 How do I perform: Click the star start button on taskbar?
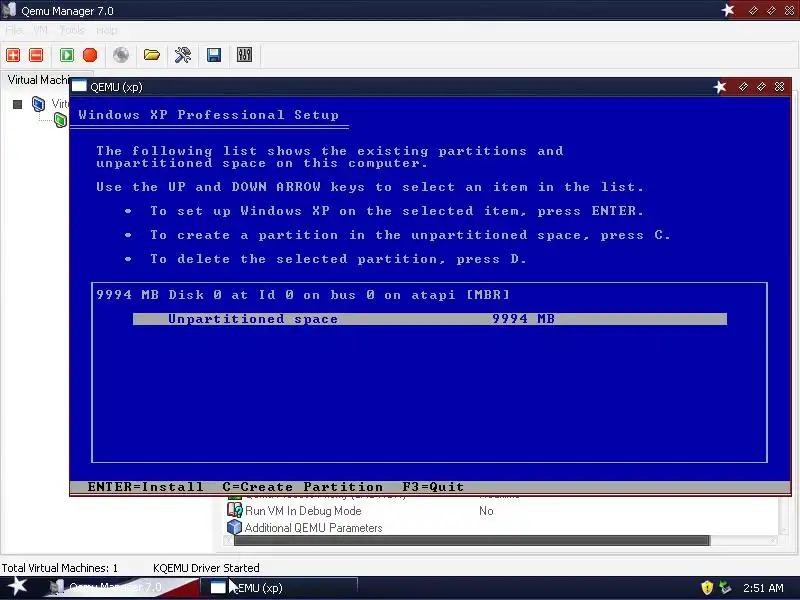[x=17, y=586]
